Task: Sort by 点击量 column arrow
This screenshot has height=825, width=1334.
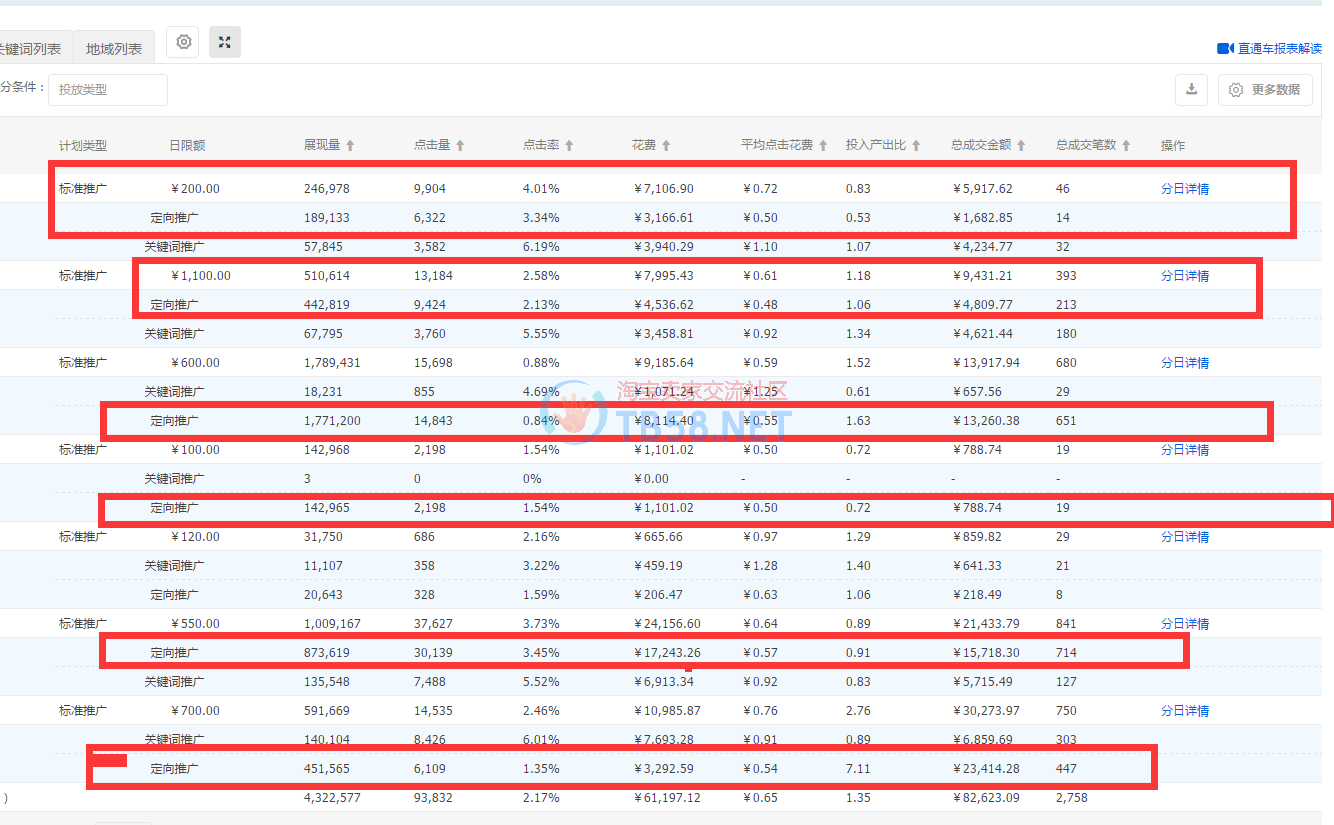Action: click(460, 146)
